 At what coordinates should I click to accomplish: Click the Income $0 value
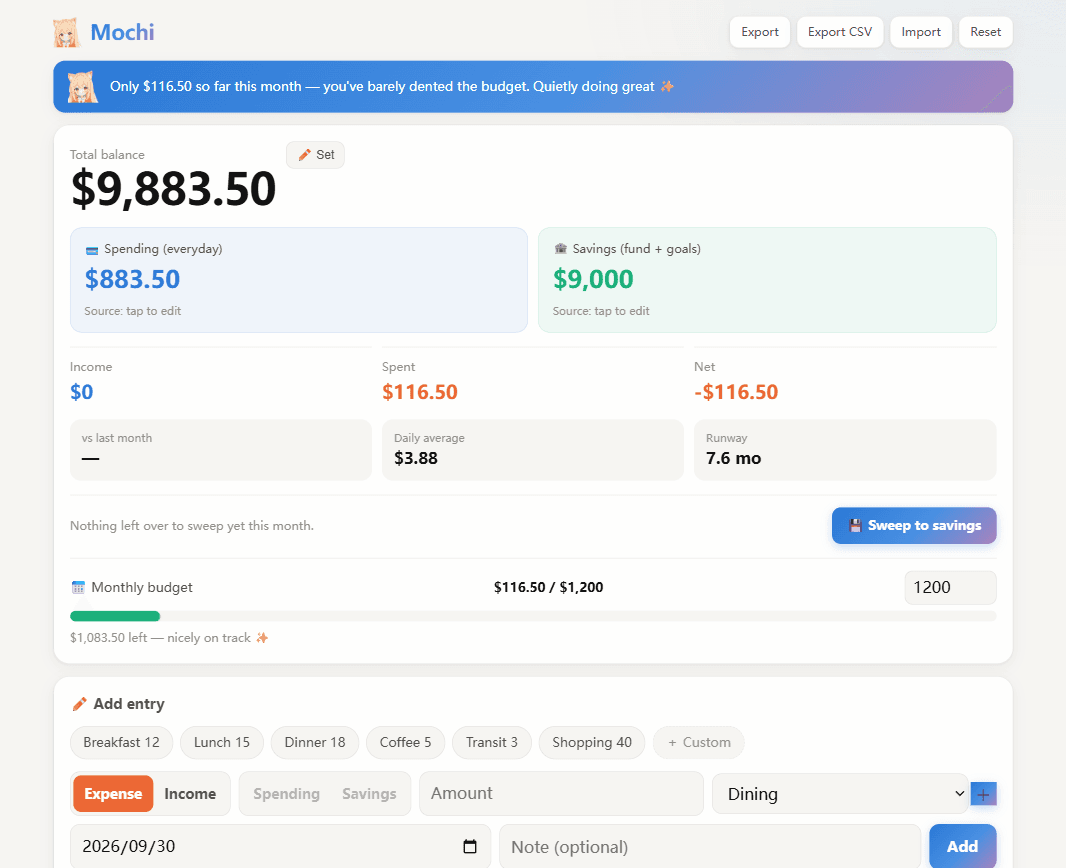coord(82,392)
